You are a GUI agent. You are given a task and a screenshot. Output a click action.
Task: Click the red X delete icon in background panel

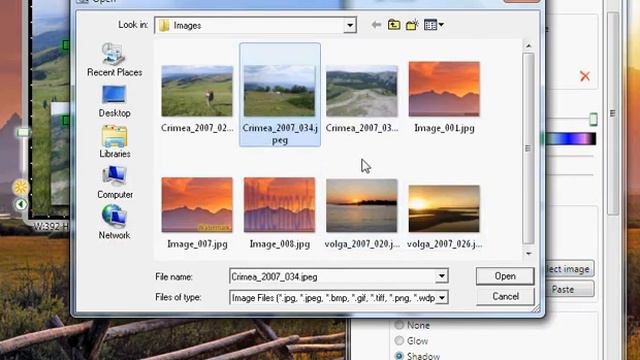(585, 76)
